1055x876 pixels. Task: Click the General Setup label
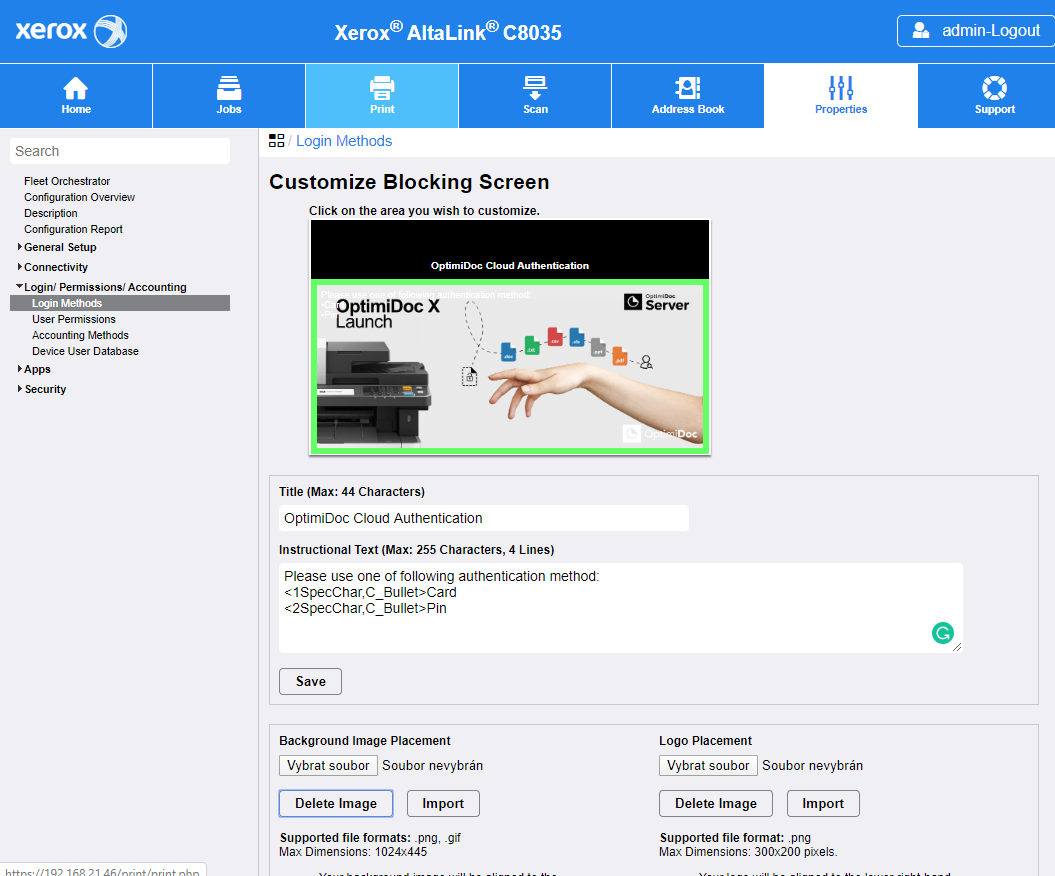[61, 248]
